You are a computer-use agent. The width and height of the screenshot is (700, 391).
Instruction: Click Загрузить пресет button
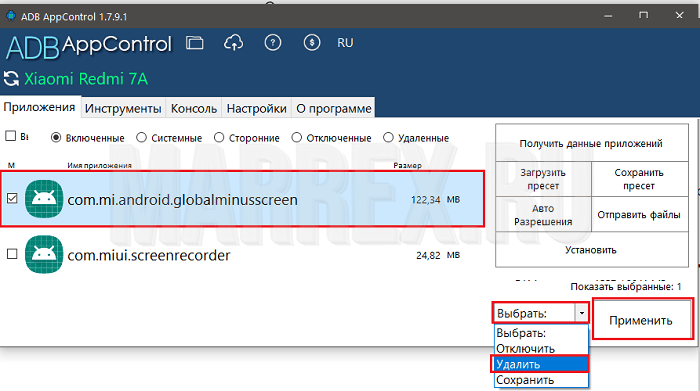pos(543,179)
